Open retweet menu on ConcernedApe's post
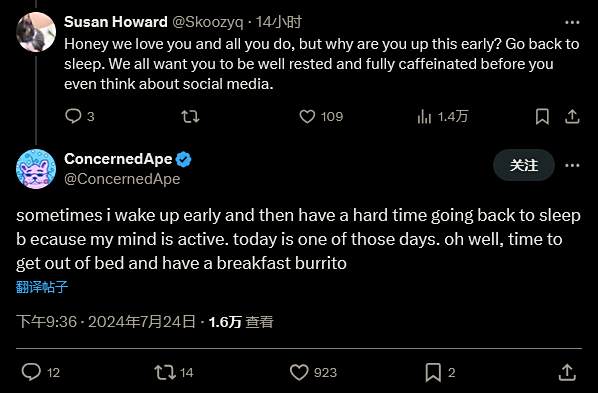 (165, 372)
